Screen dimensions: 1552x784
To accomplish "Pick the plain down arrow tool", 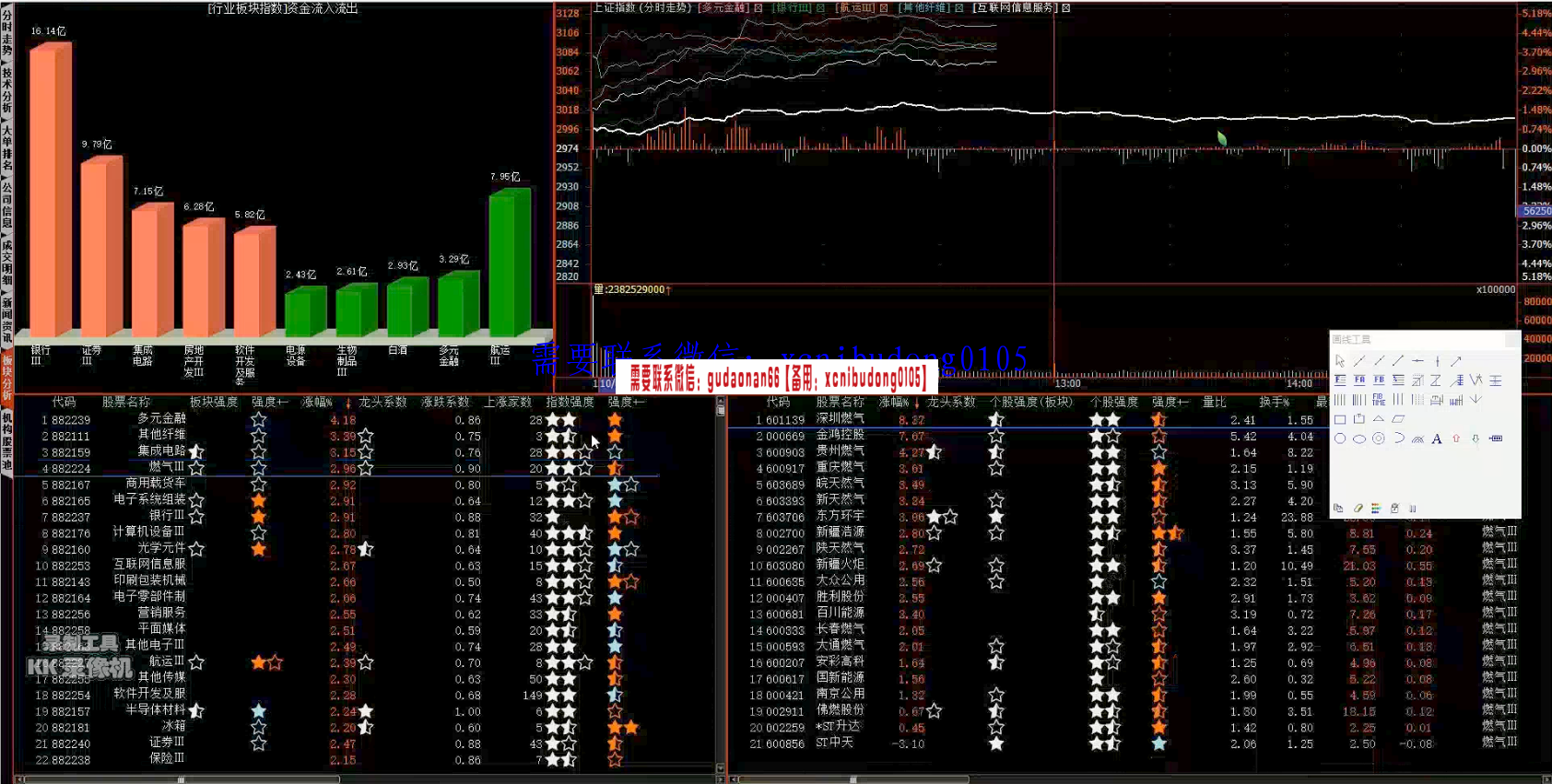I will tap(1476, 399).
